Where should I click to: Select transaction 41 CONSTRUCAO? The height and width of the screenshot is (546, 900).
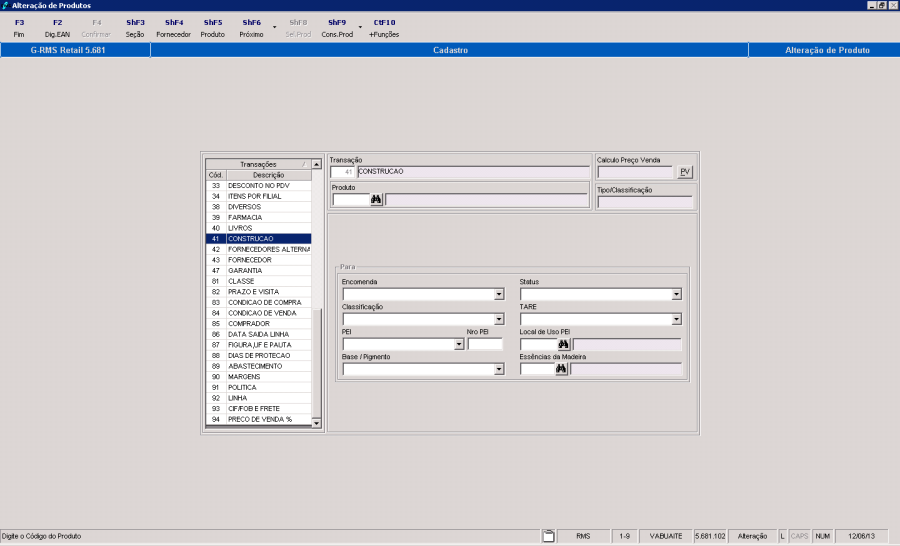(258, 239)
